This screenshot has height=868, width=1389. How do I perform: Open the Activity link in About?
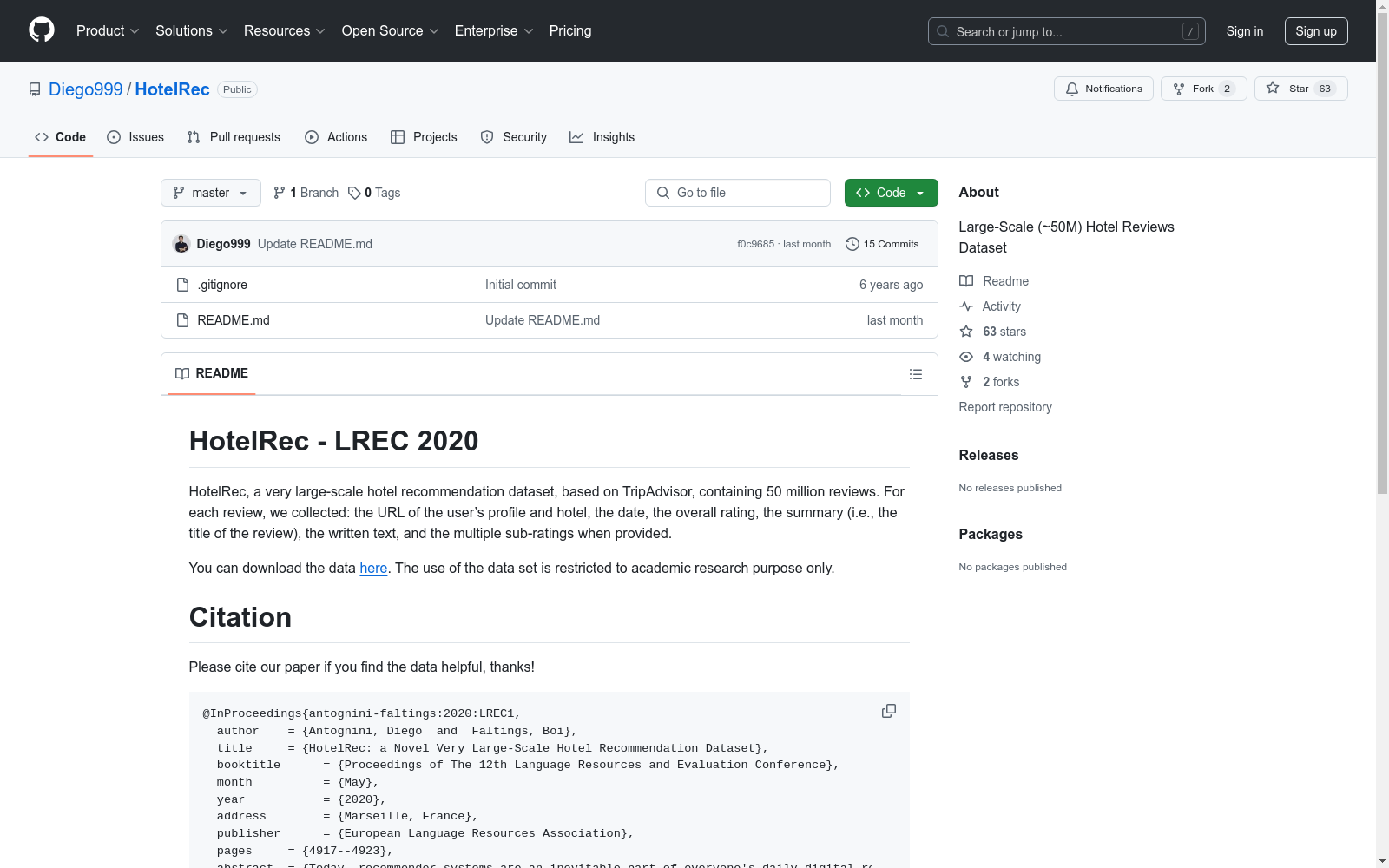(990, 306)
